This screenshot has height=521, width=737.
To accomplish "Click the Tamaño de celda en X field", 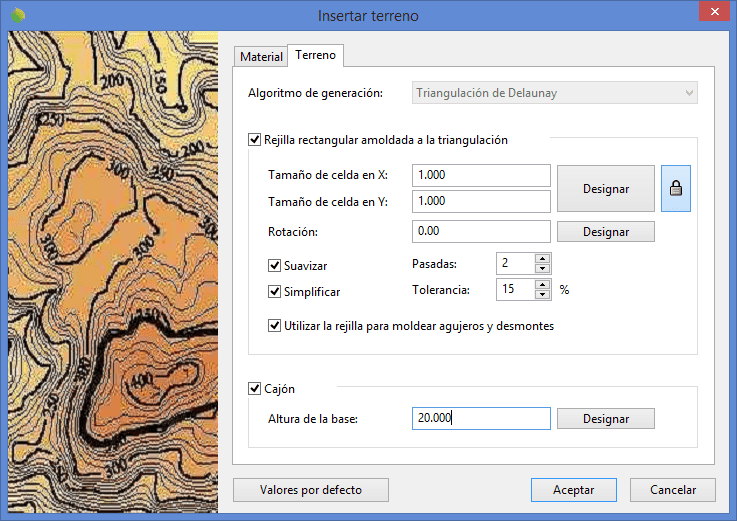I will point(481,175).
